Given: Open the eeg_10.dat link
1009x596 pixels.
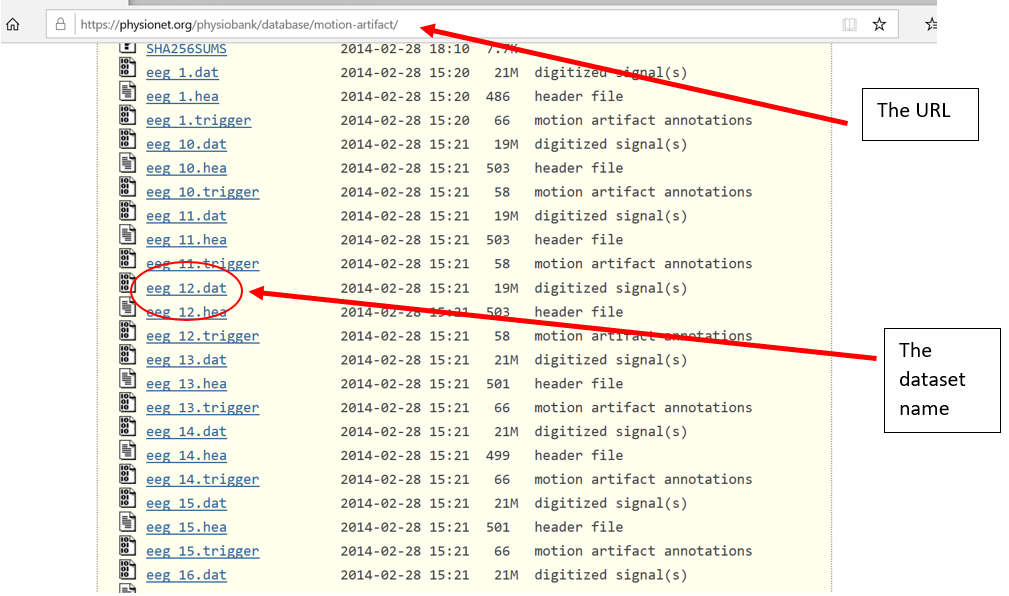Looking at the screenshot, I should tap(186, 144).
